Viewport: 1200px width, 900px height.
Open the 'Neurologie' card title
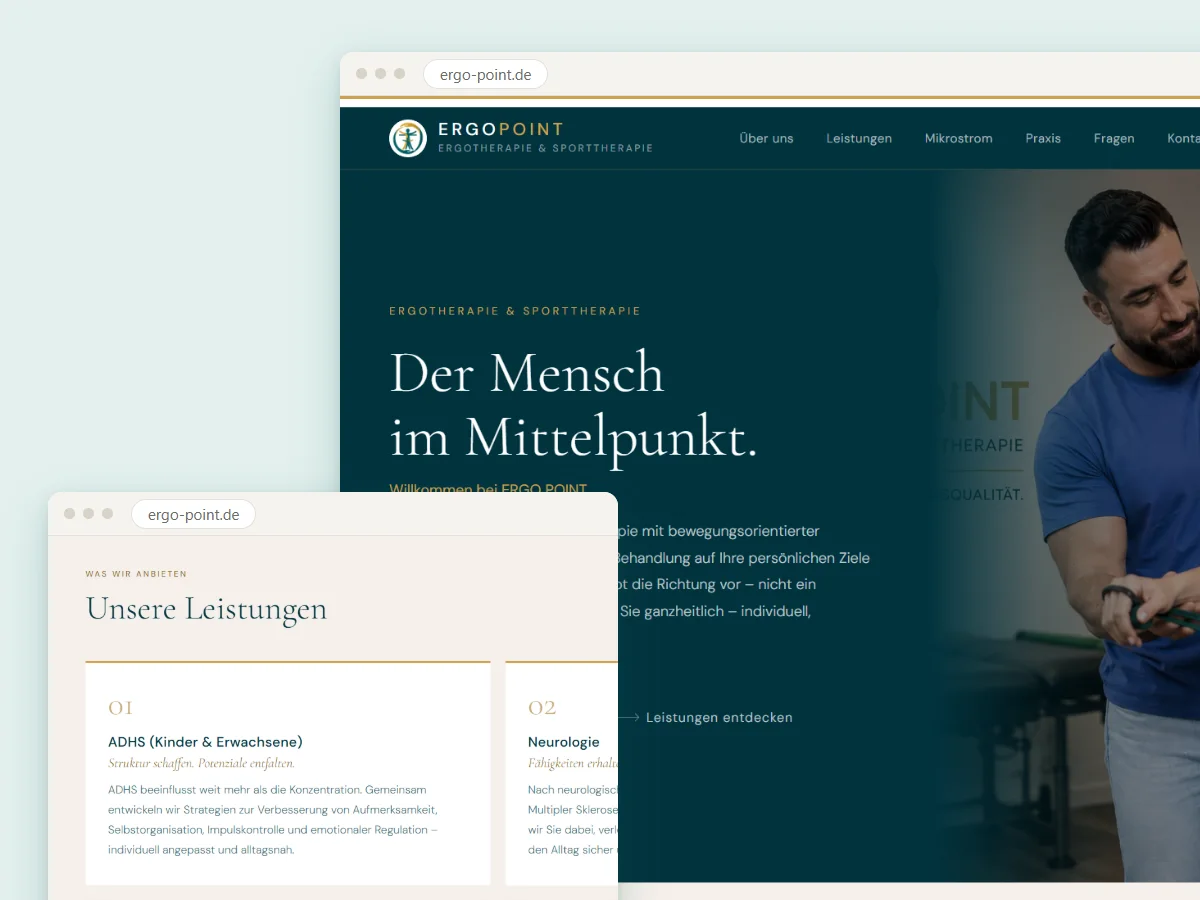pos(564,742)
